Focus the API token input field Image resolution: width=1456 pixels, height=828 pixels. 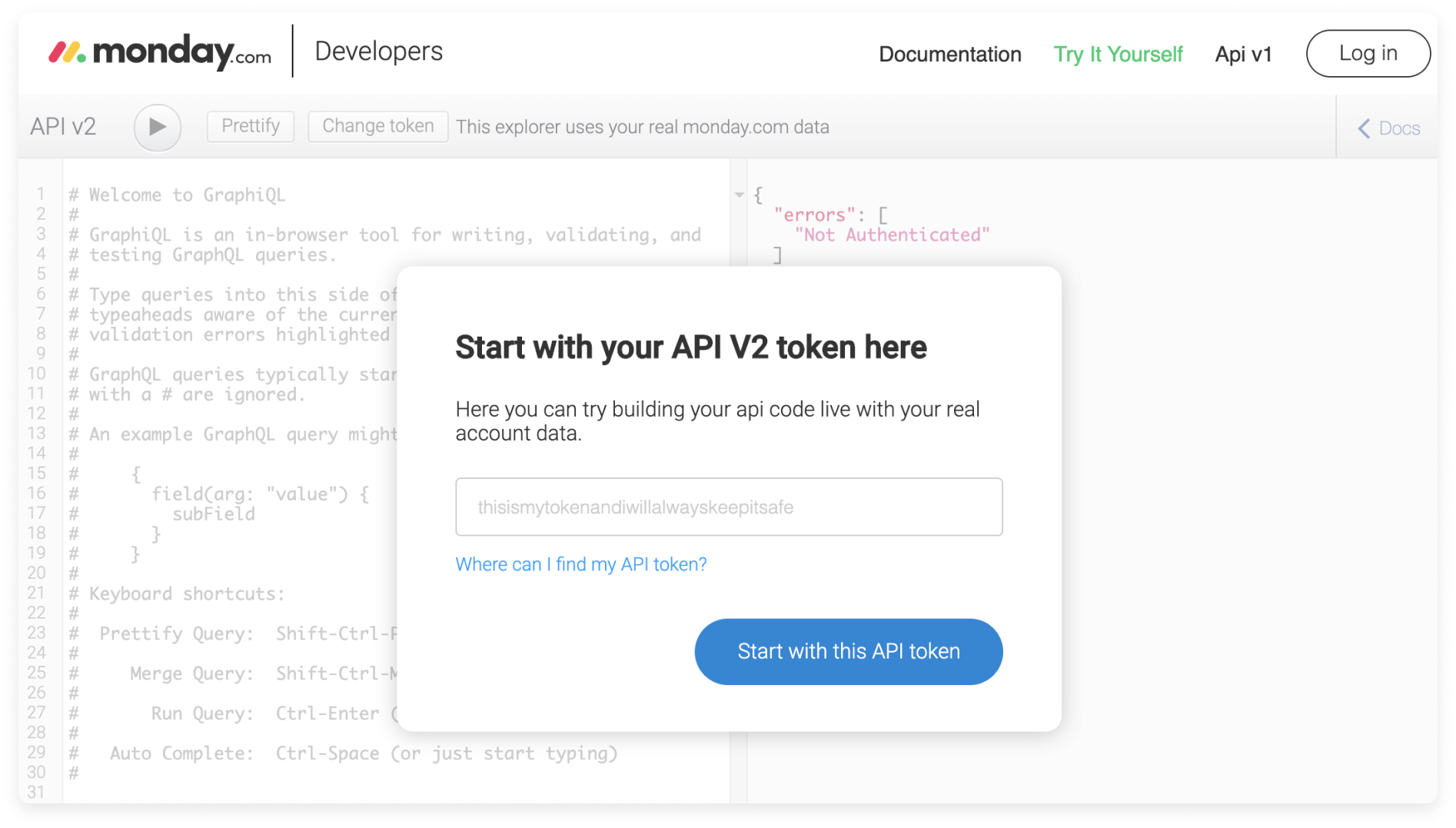729,507
